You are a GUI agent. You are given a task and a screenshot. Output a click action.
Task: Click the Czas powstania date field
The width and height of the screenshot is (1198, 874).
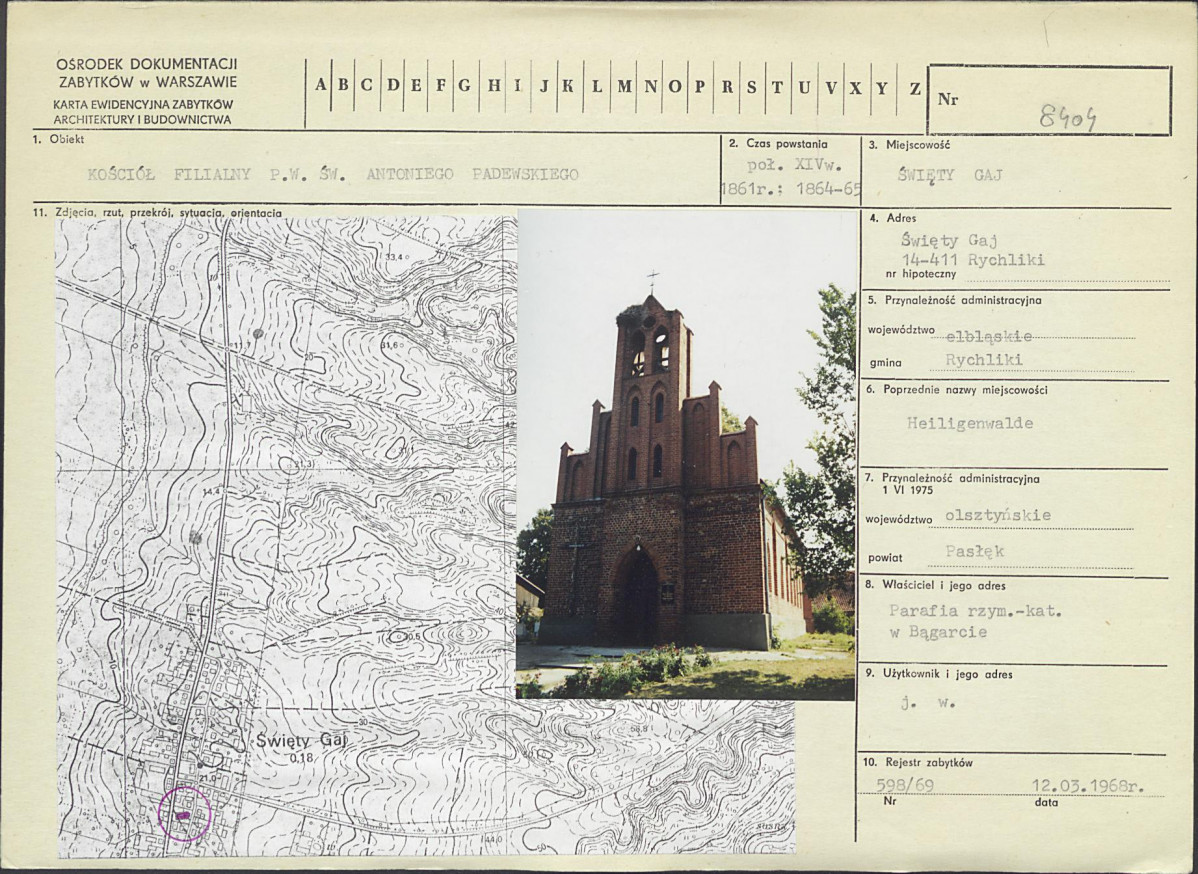pos(791,176)
